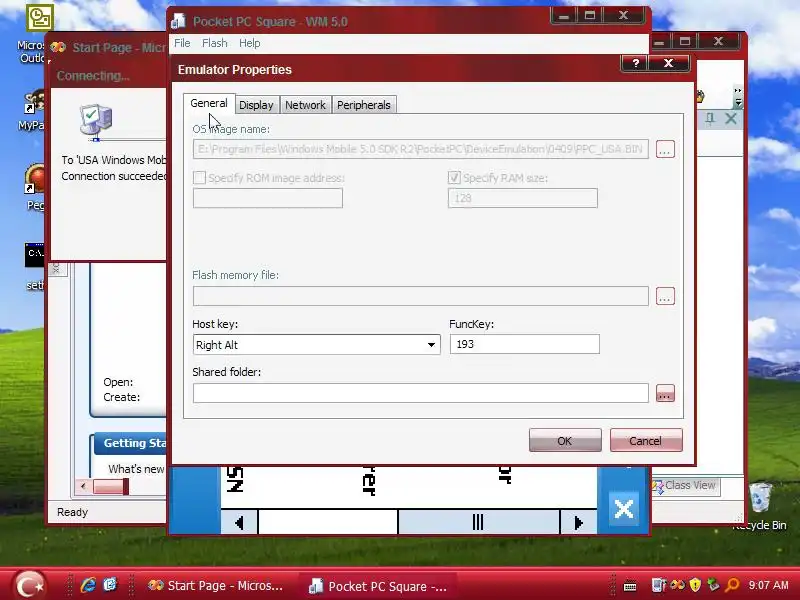The image size is (800, 600).
Task: Toggle Specify ROM image address checkbox
Action: tap(199, 178)
